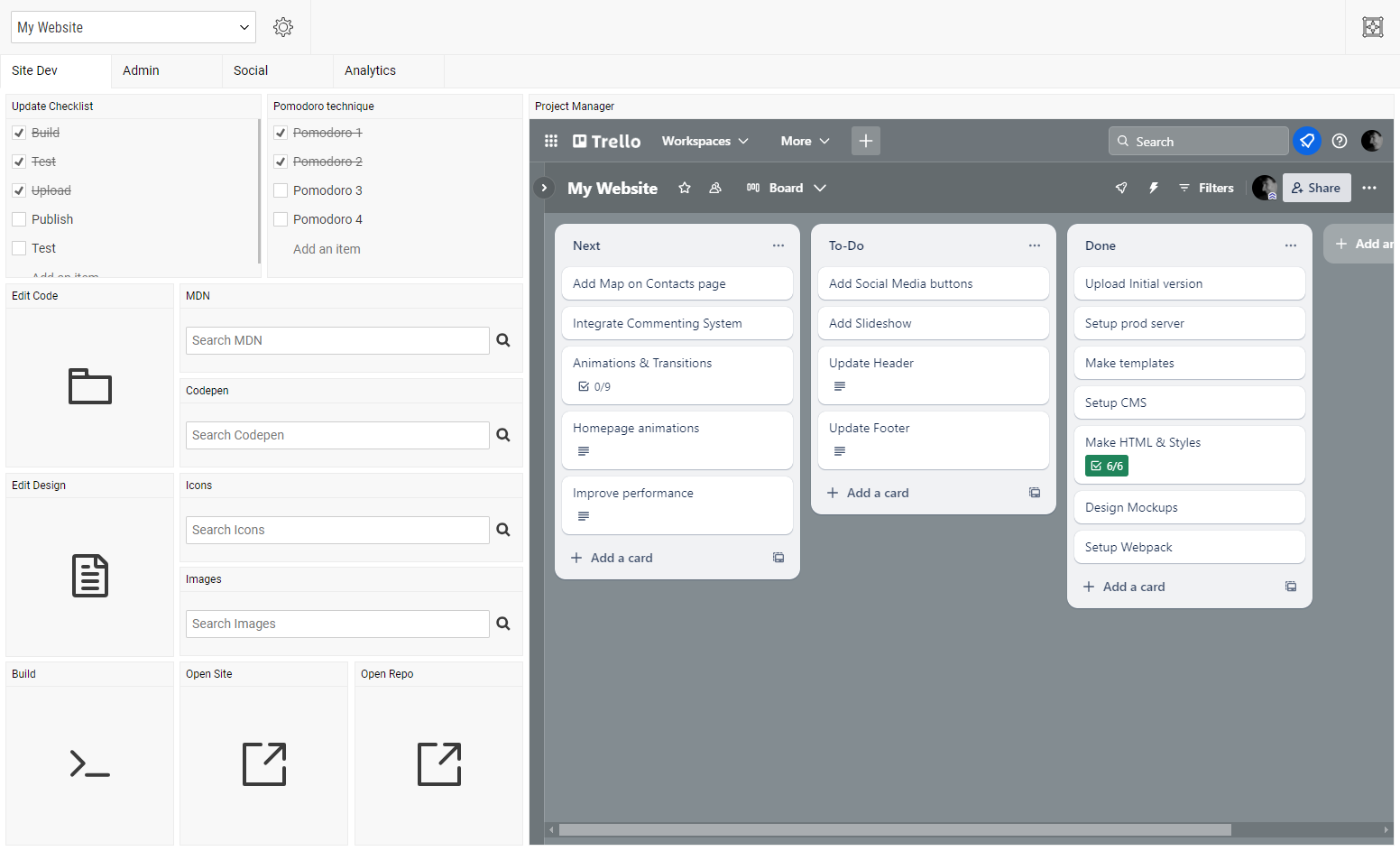1400x851 pixels.
Task: Open the Open Repo external link icon
Action: click(439, 764)
